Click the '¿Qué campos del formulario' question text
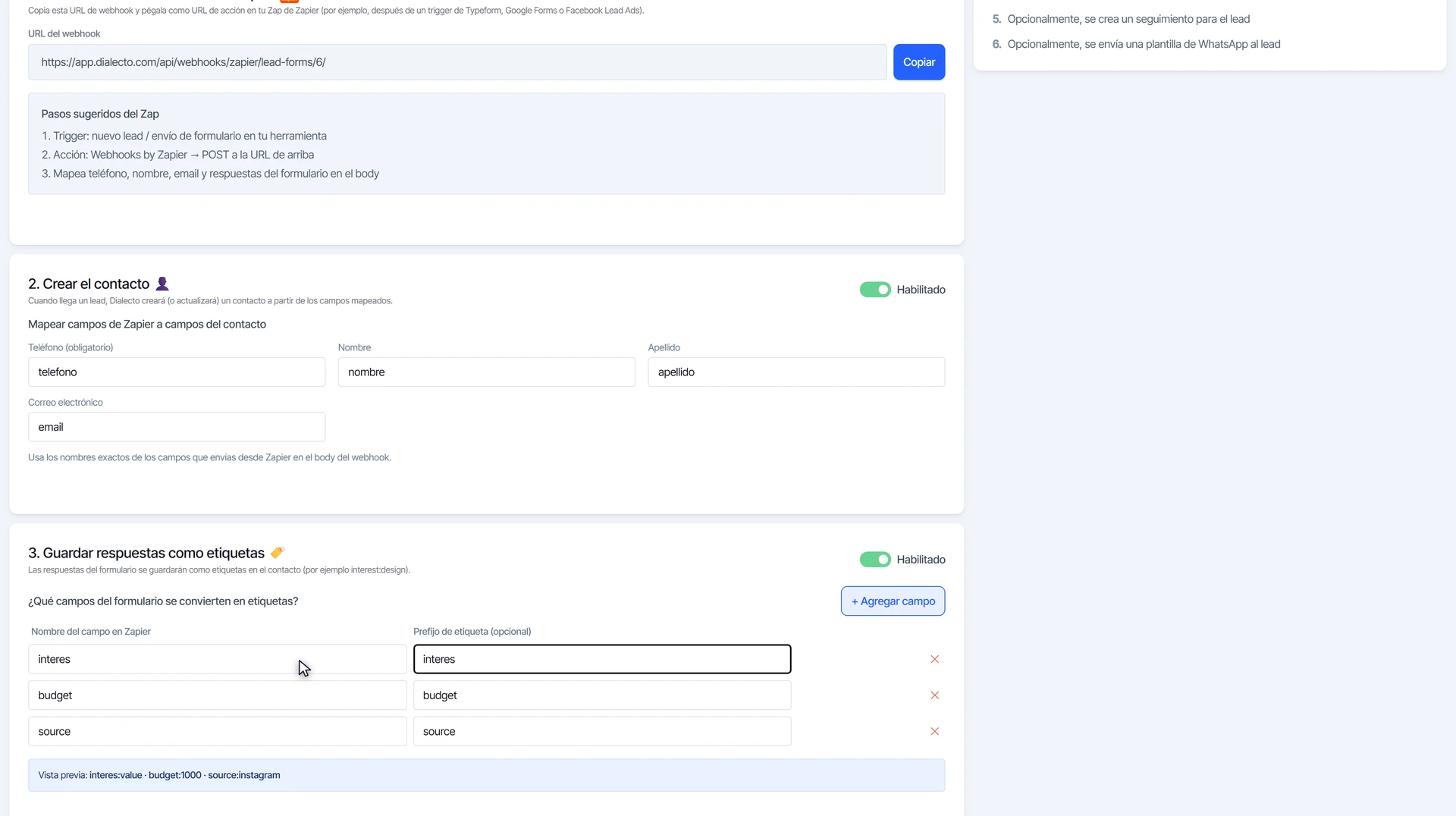The width and height of the screenshot is (1456, 816). (163, 601)
